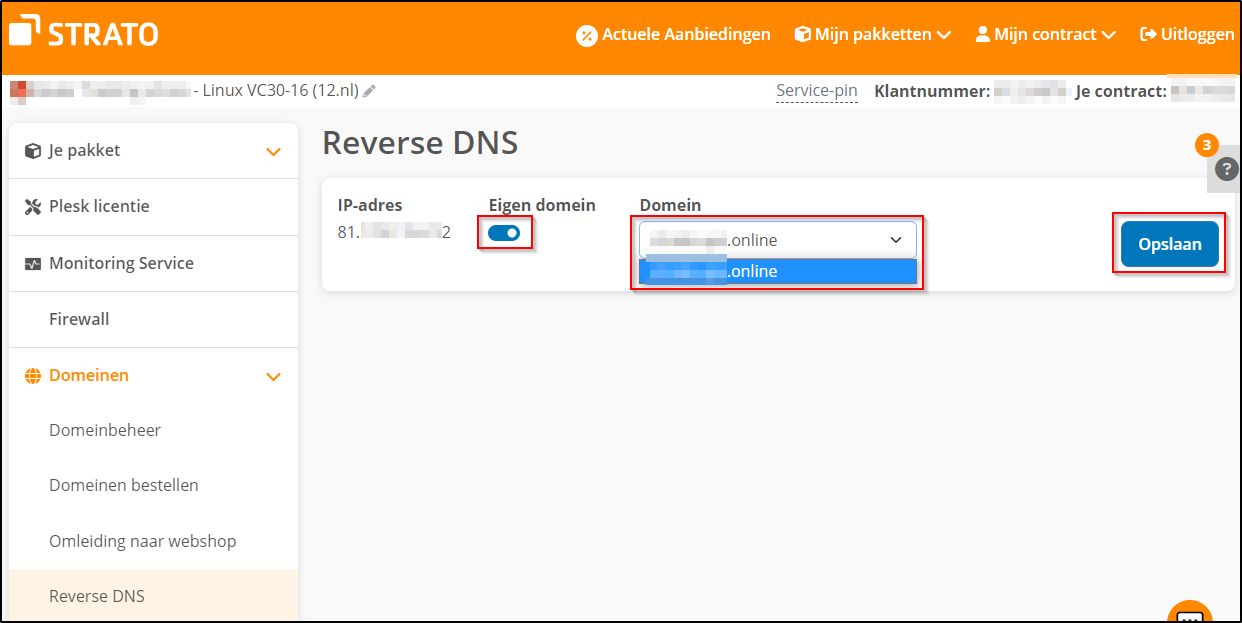Screen dimensions: 1242x623
Task: Click the IP-adres label
Action: tap(370, 205)
